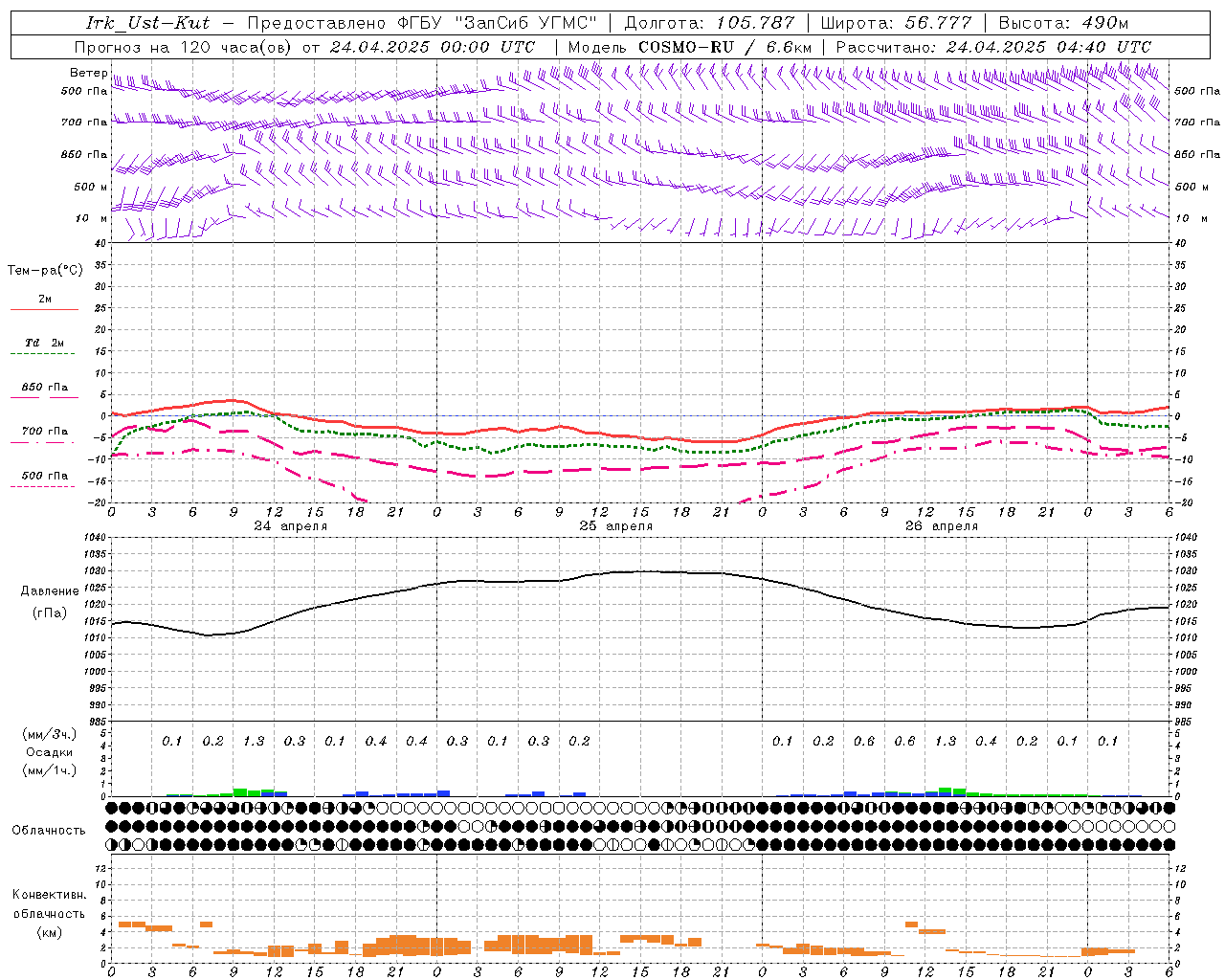Click the elevation value 490м
The width and height of the screenshot is (1225, 980).
[x=1105, y=23]
